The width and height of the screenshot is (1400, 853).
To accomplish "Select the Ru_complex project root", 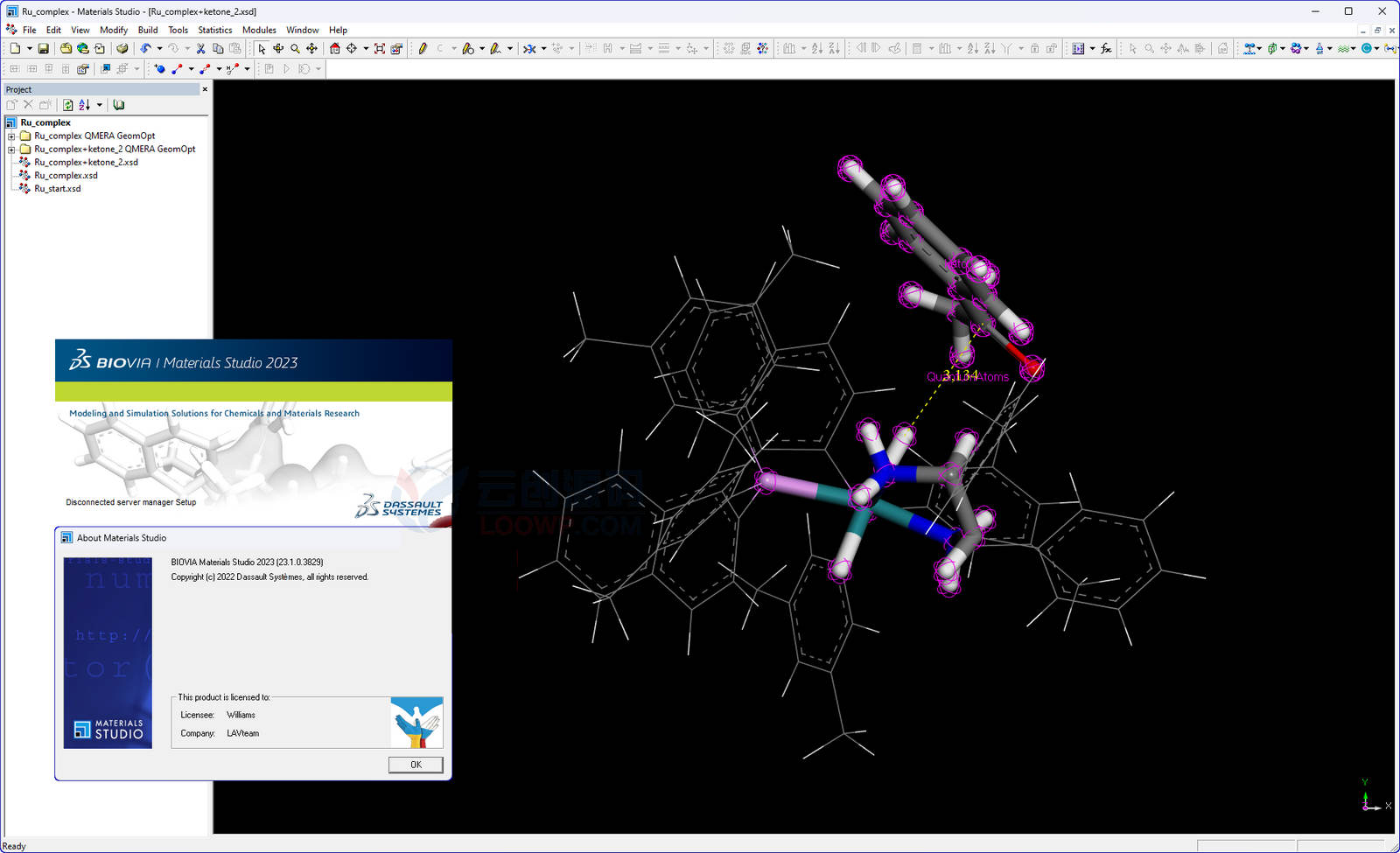I will click(45, 123).
